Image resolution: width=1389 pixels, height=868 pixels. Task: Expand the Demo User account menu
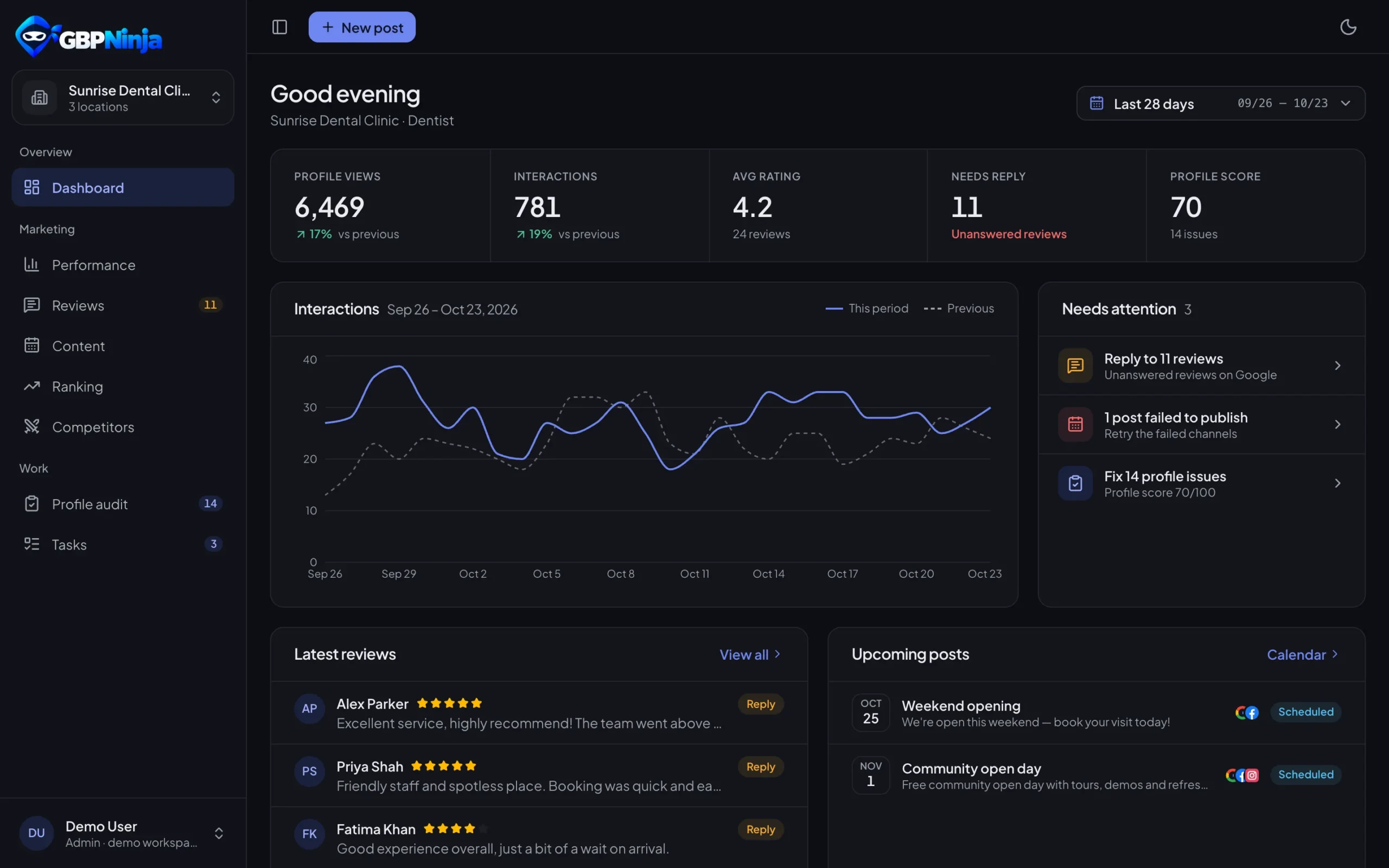pyautogui.click(x=123, y=834)
